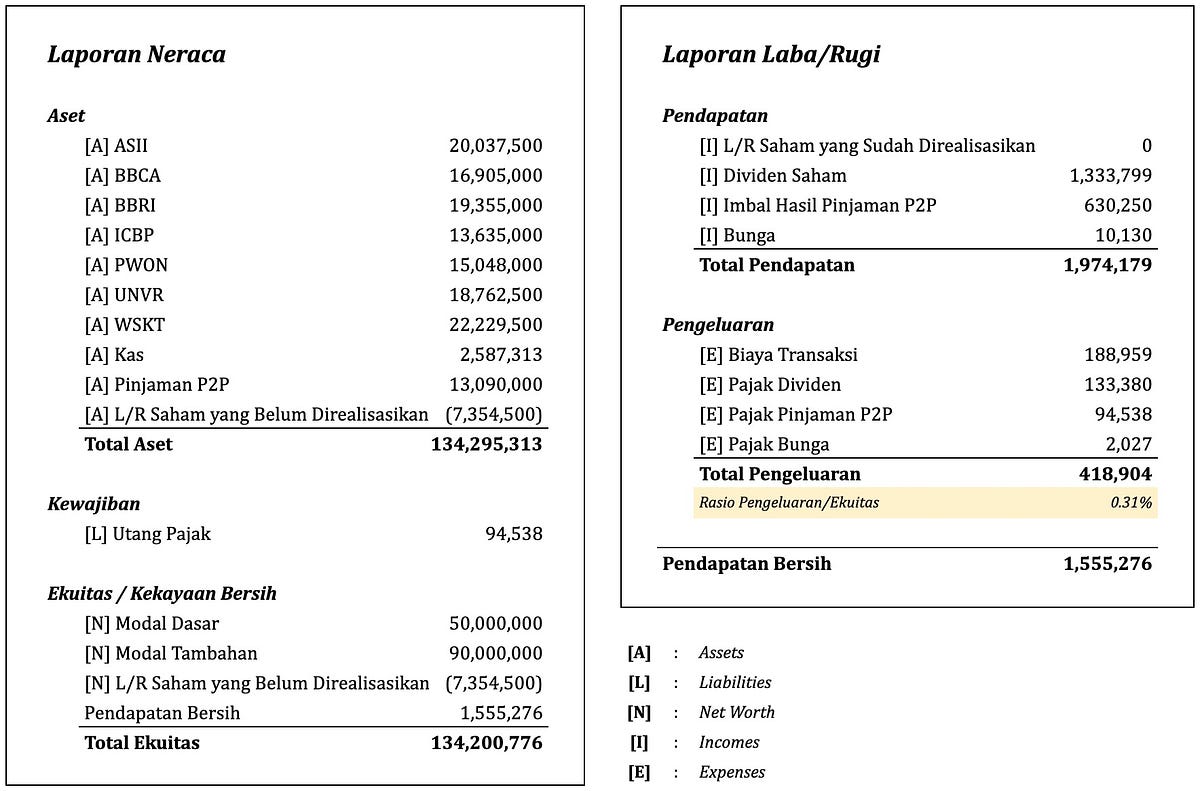
Task: Click the Pinjaman P2P amount 13,090,000
Action: point(496,385)
